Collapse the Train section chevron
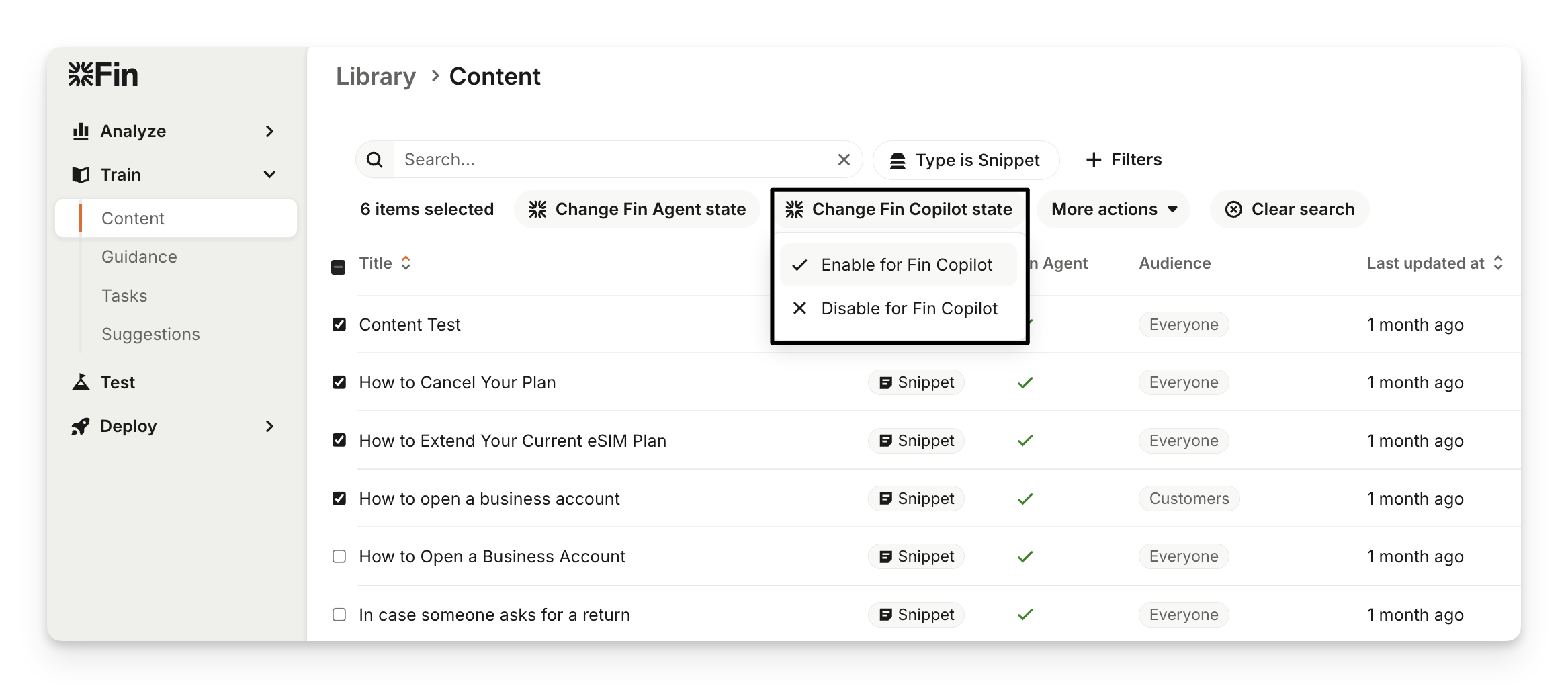This screenshot has height=688, width=1568. (x=269, y=175)
